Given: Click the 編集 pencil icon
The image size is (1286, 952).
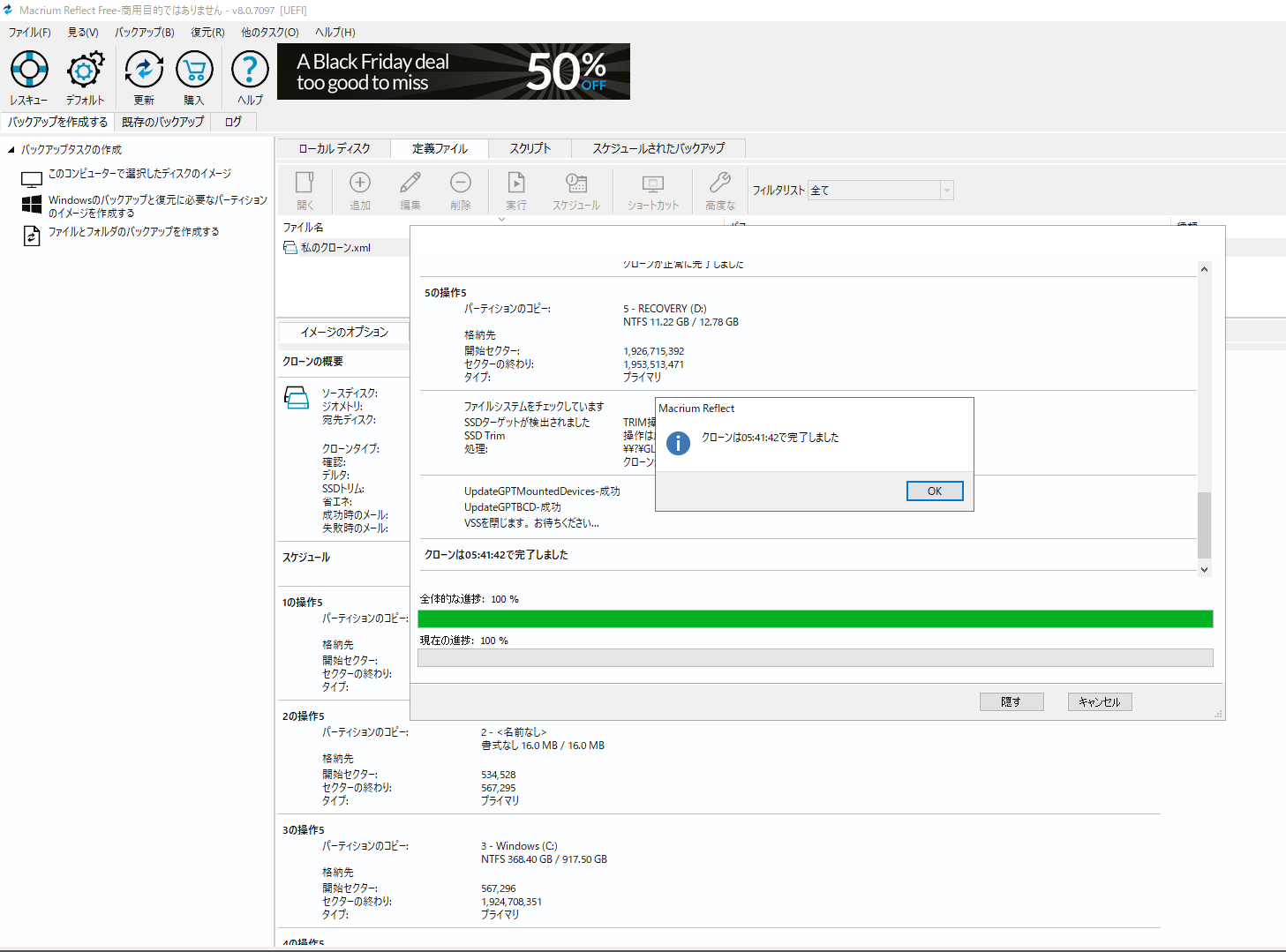Looking at the screenshot, I should tap(410, 184).
